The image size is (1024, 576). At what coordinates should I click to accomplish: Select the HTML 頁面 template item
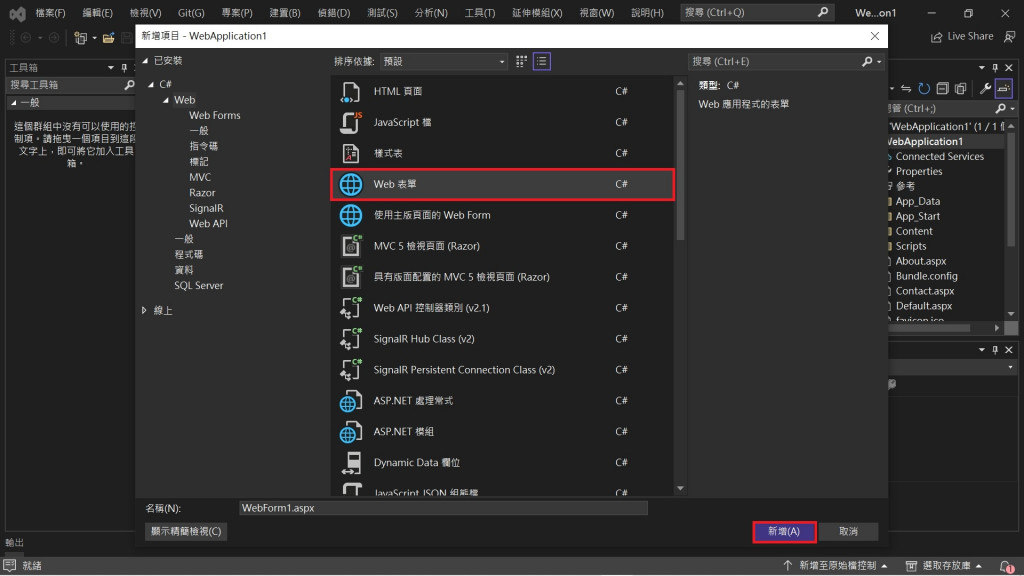pos(503,91)
